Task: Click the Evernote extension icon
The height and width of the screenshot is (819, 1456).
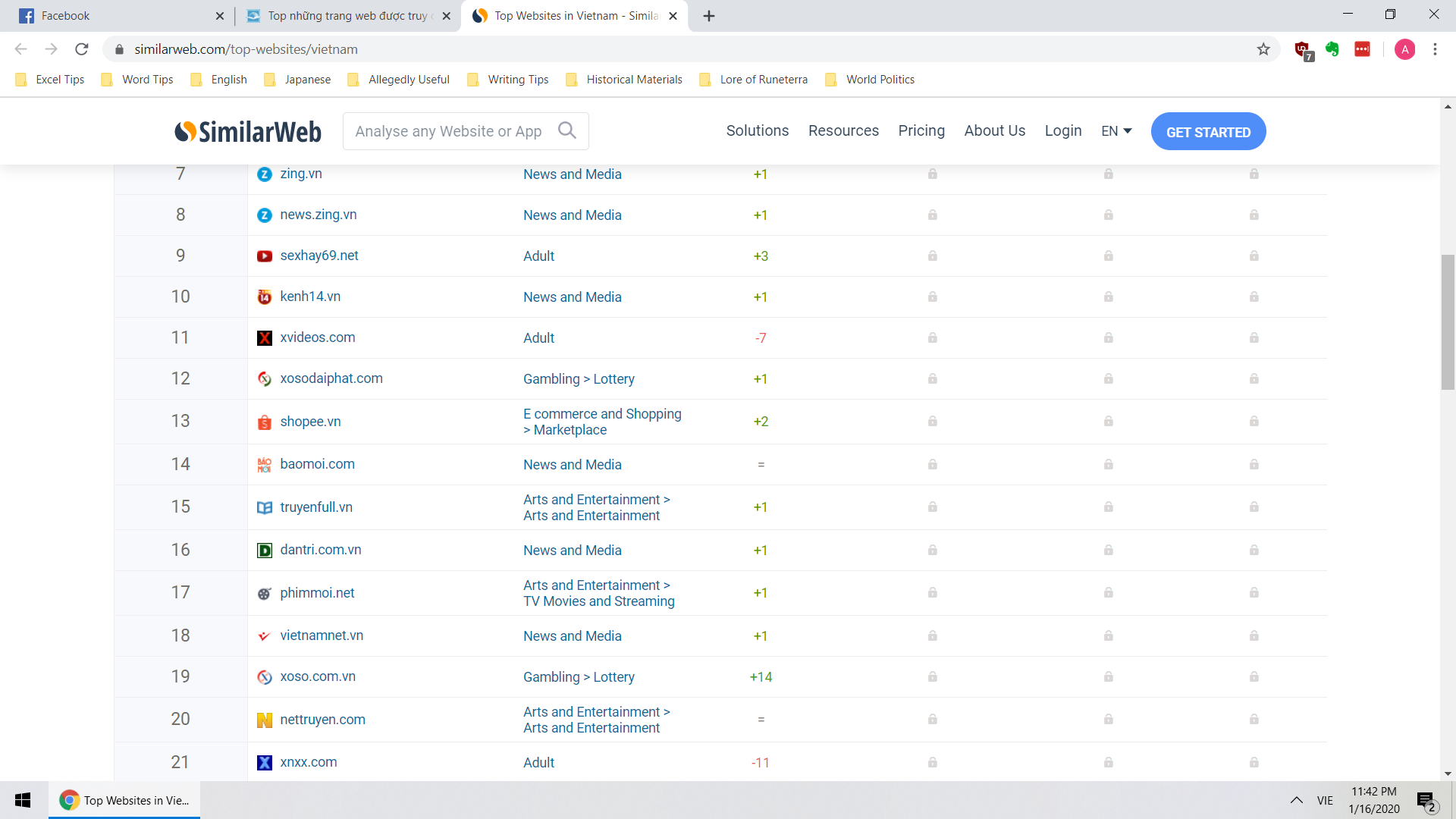Action: click(x=1332, y=49)
